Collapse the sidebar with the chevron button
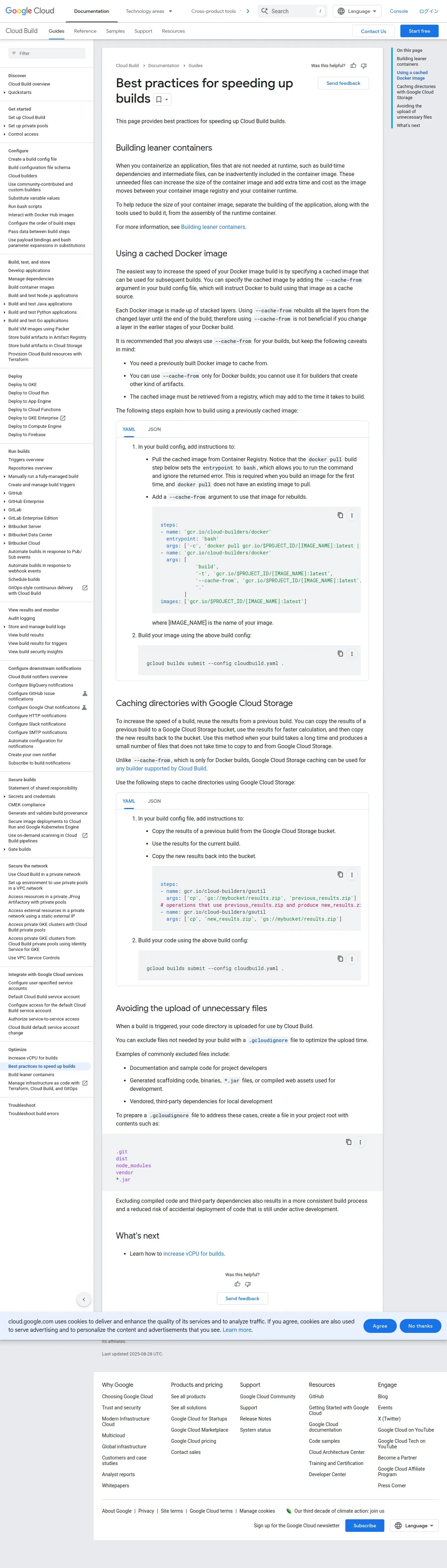This screenshot has height=1568, width=447. pos(84,1299)
